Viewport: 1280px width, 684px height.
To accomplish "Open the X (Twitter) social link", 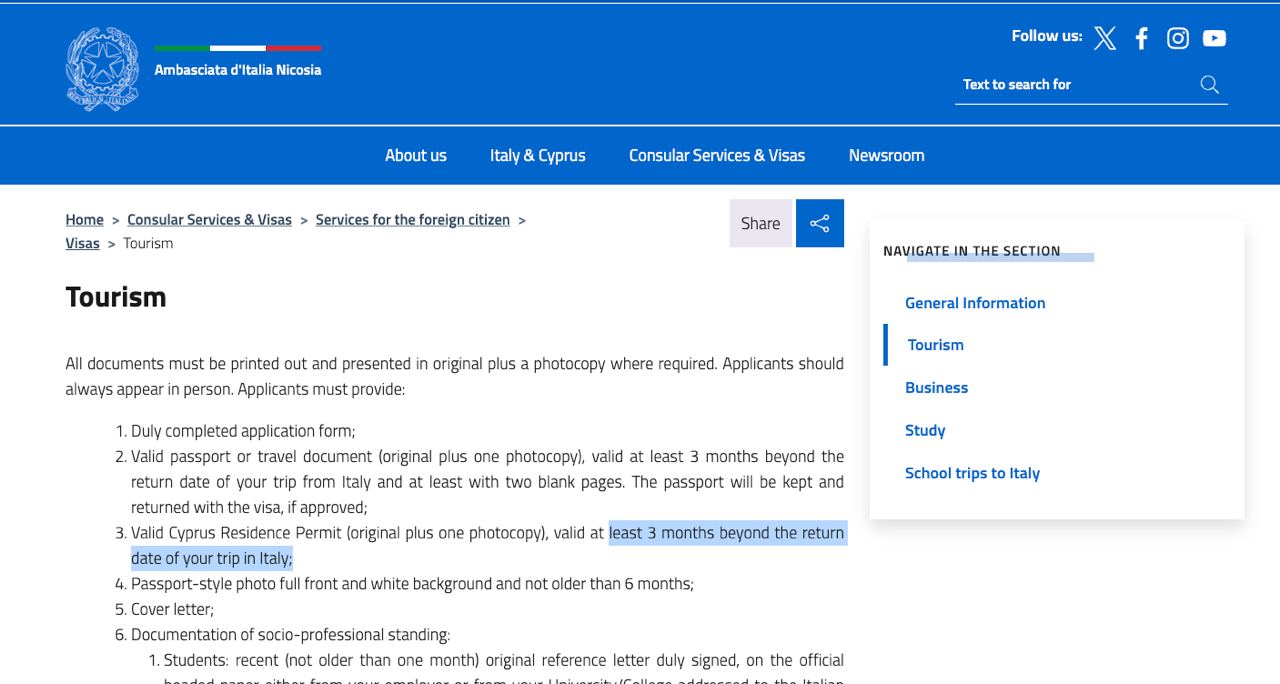I will [1104, 38].
